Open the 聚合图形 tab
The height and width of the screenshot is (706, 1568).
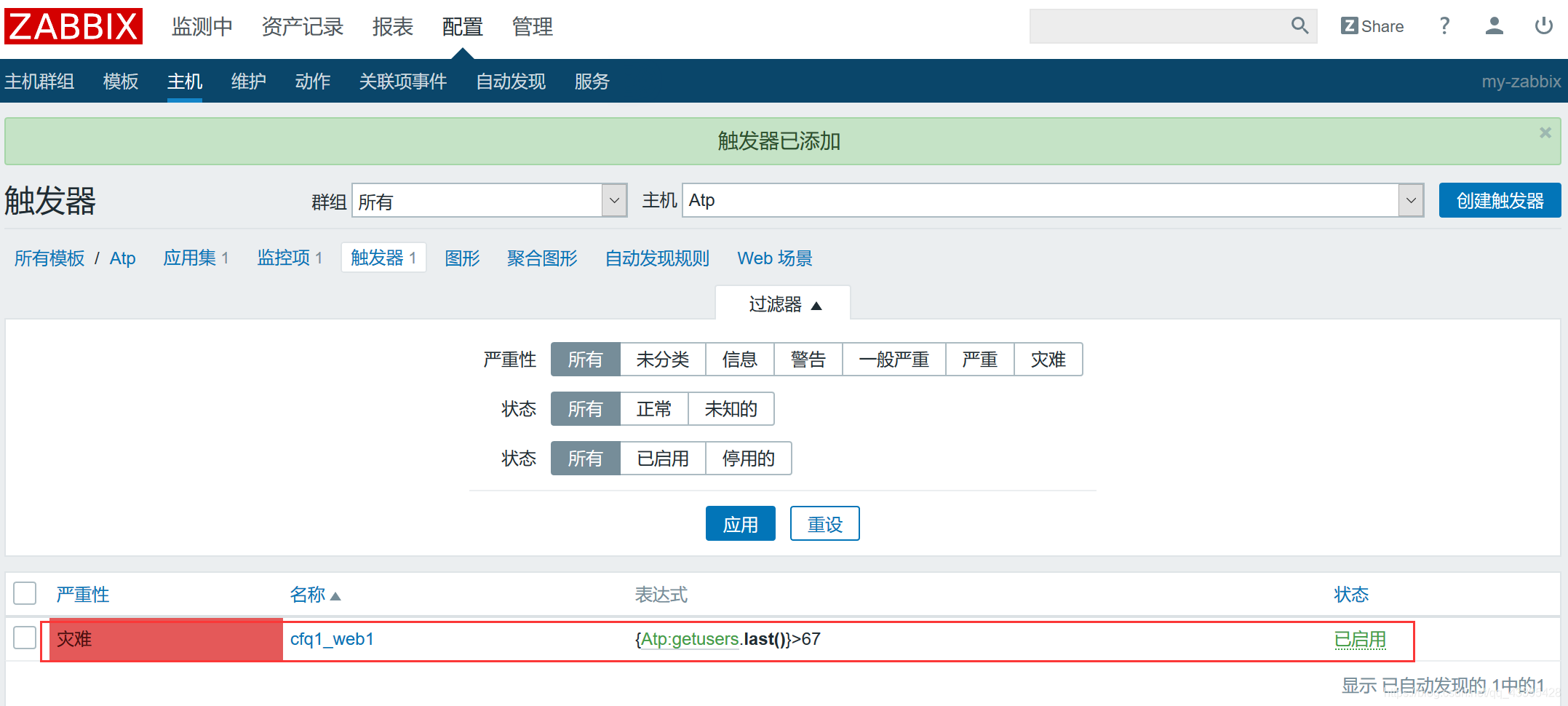543,258
